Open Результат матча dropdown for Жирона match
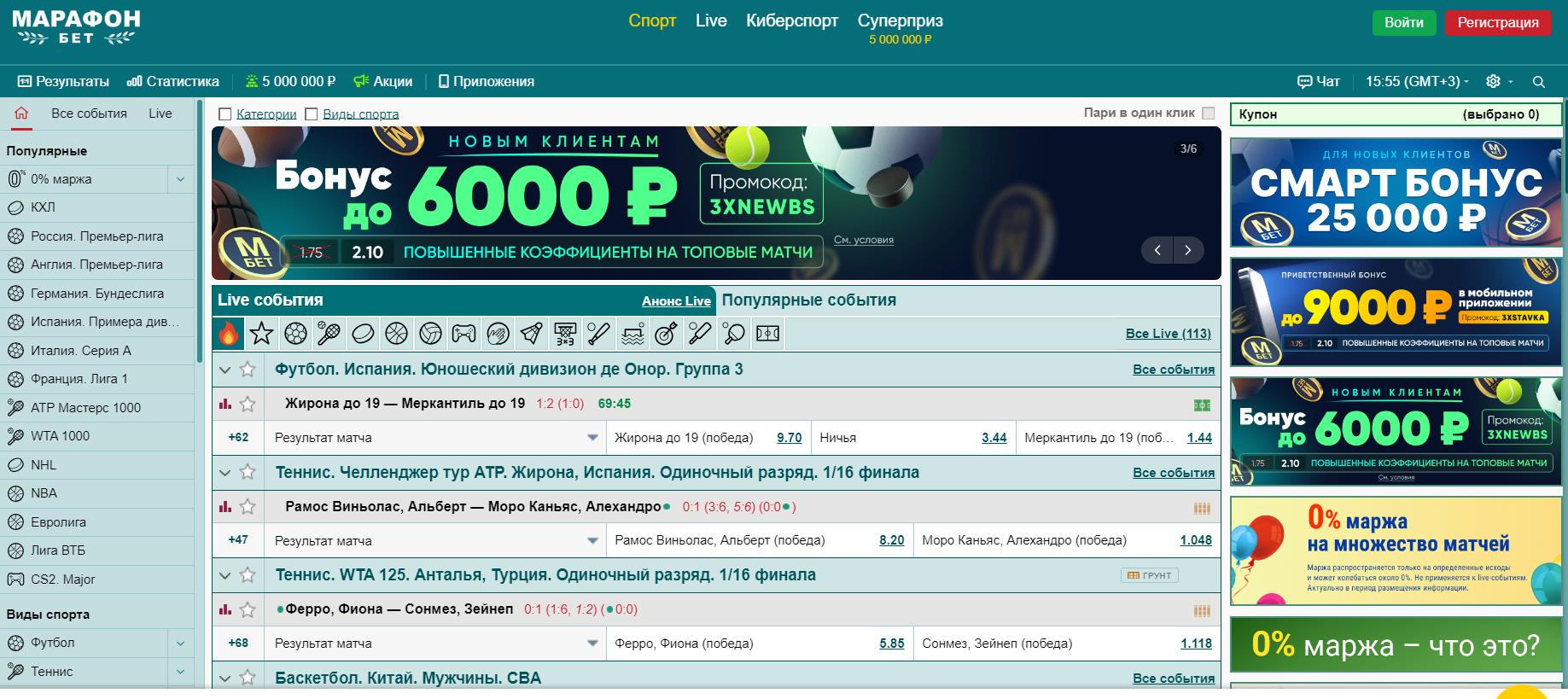1568x699 pixels. [x=592, y=438]
